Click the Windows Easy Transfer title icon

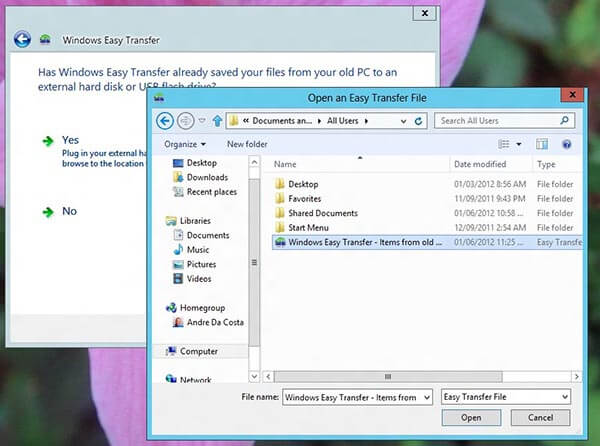pyautogui.click(x=45, y=39)
